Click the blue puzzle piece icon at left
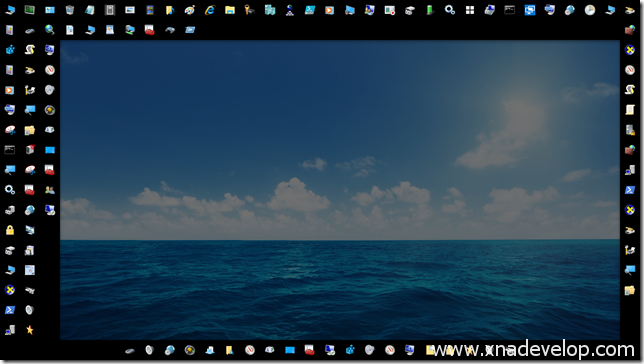Screen dimensions: 644x364 [x=10, y=50]
